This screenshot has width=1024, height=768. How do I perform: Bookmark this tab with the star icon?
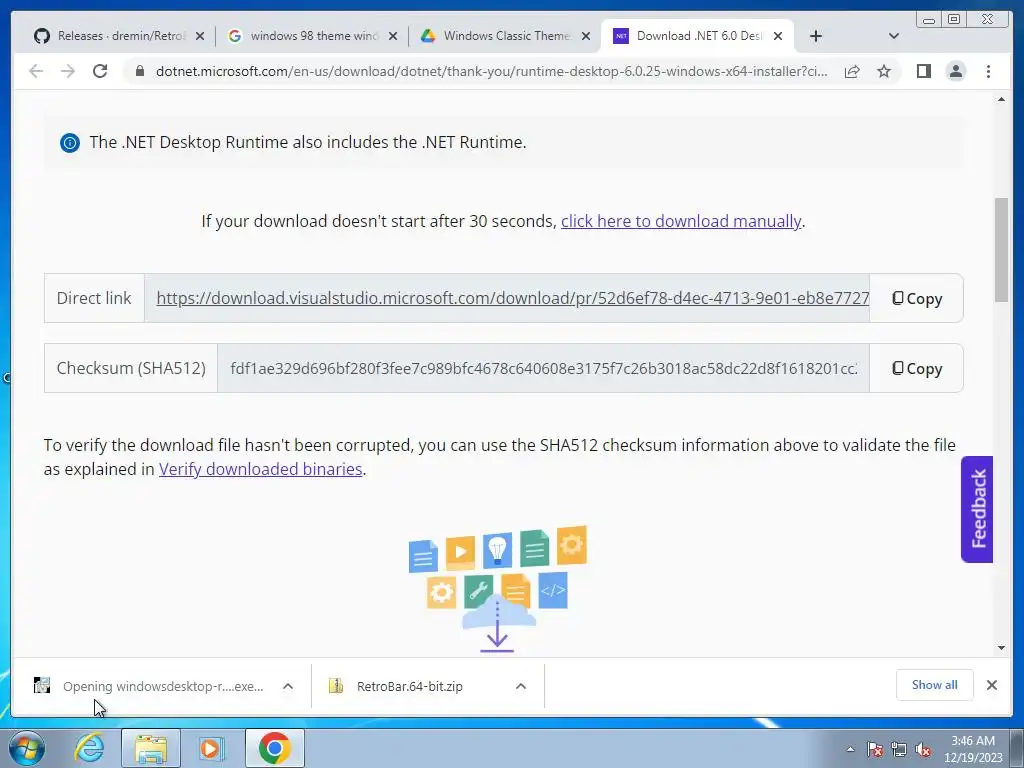884,71
